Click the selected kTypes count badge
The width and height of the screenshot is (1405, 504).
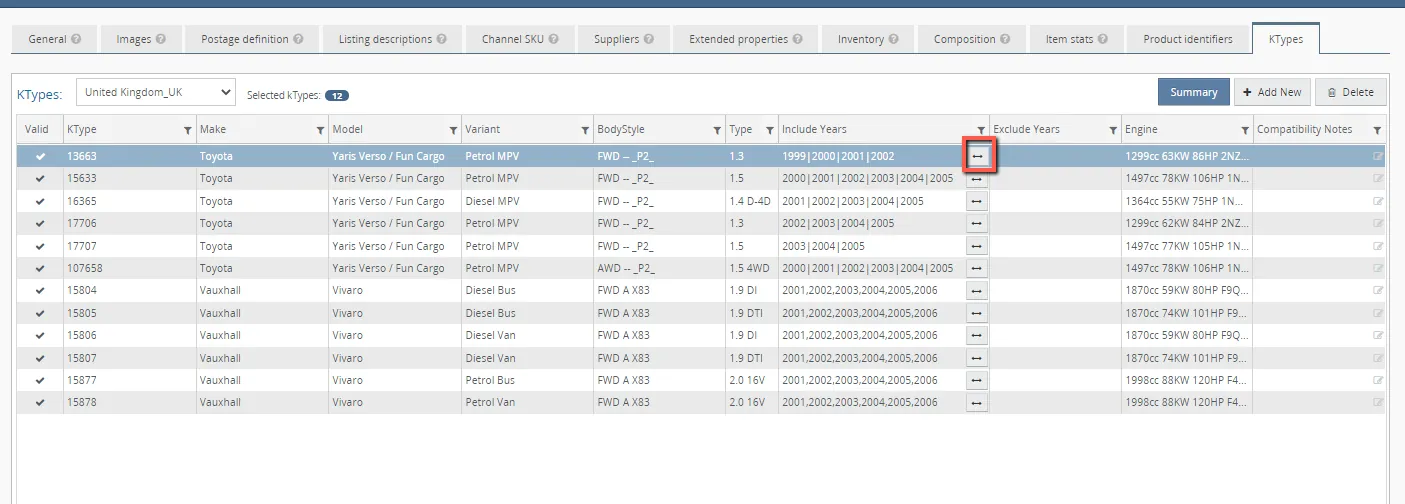pos(337,96)
